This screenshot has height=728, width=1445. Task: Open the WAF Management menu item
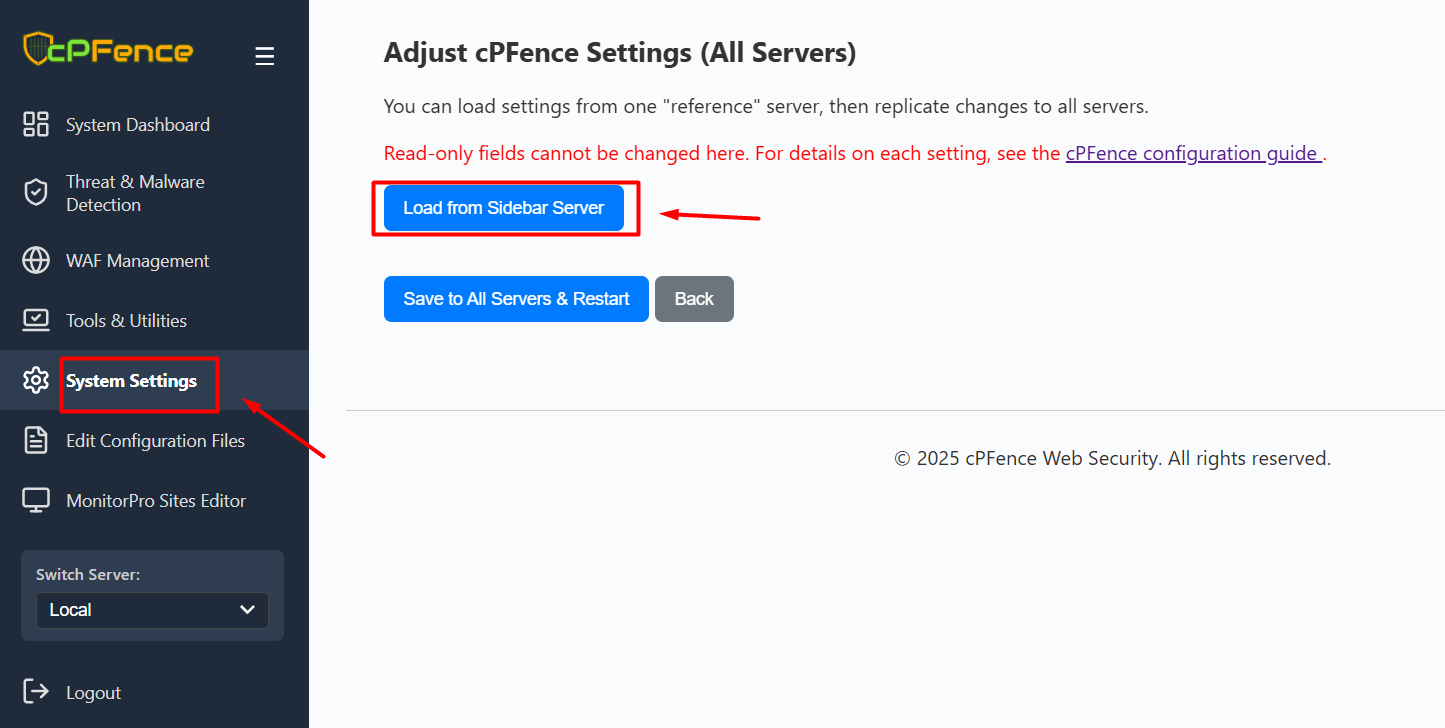(138, 261)
